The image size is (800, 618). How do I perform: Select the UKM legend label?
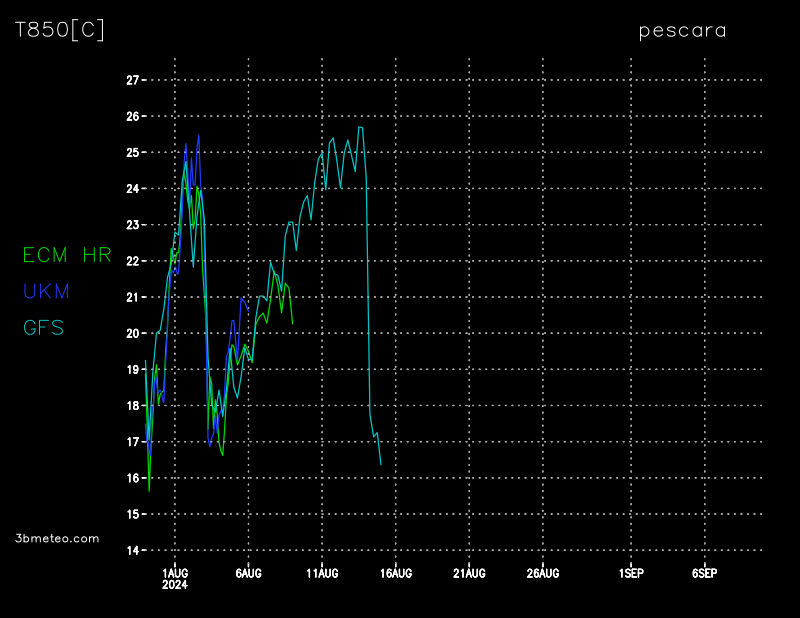(46, 292)
